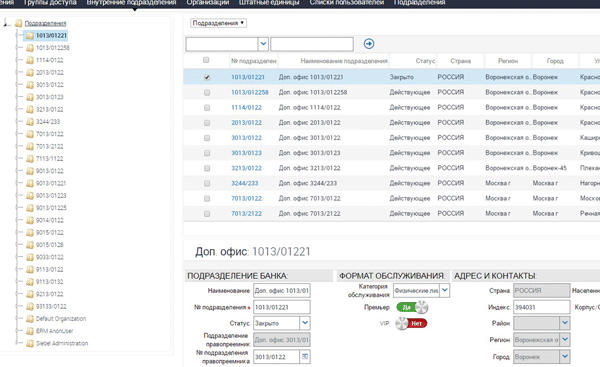Open link 3013/0122 in table
The width and height of the screenshot is (600, 367).
tap(246, 138)
